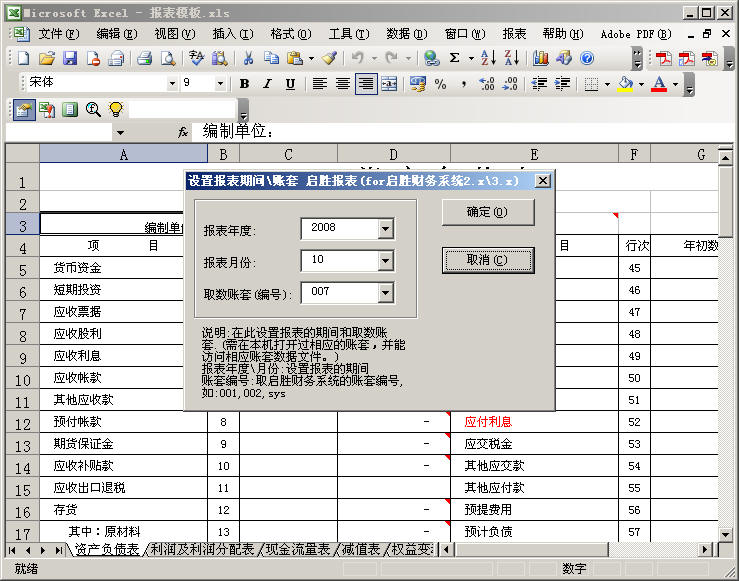The width and height of the screenshot is (739, 581).
Task: Click the cell containing 应付利息
Action: (x=534, y=422)
